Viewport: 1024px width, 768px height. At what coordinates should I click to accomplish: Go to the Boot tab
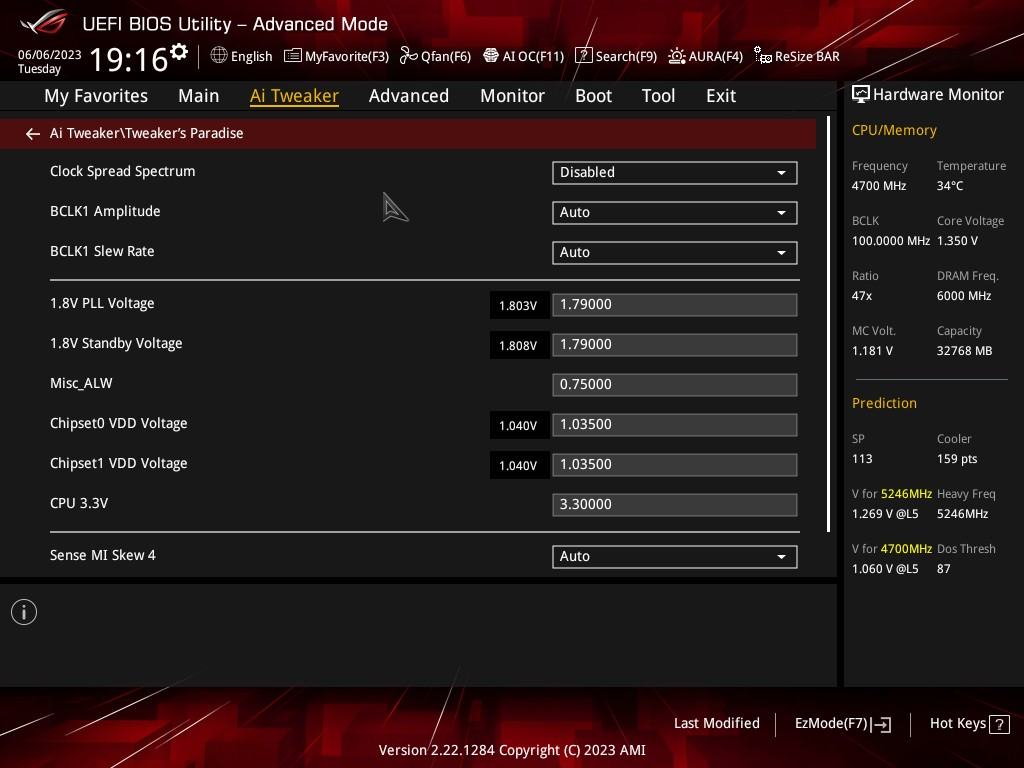tap(593, 96)
